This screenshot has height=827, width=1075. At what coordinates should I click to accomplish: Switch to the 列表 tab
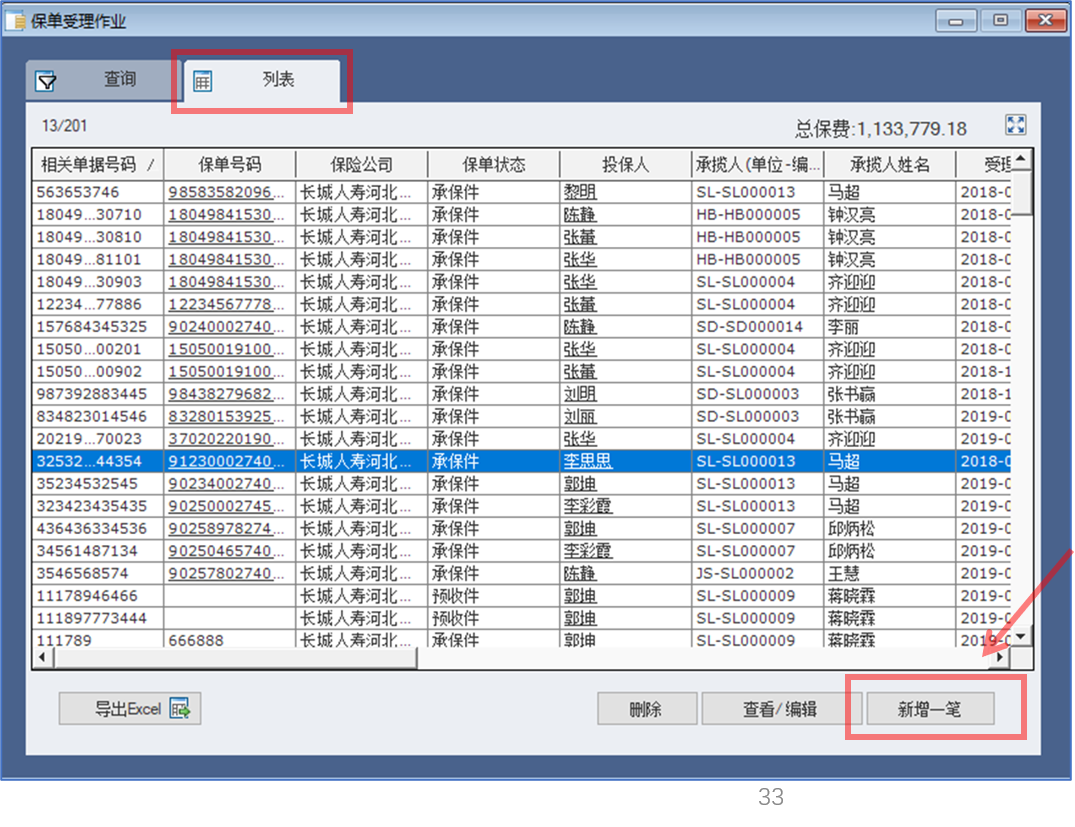(278, 80)
